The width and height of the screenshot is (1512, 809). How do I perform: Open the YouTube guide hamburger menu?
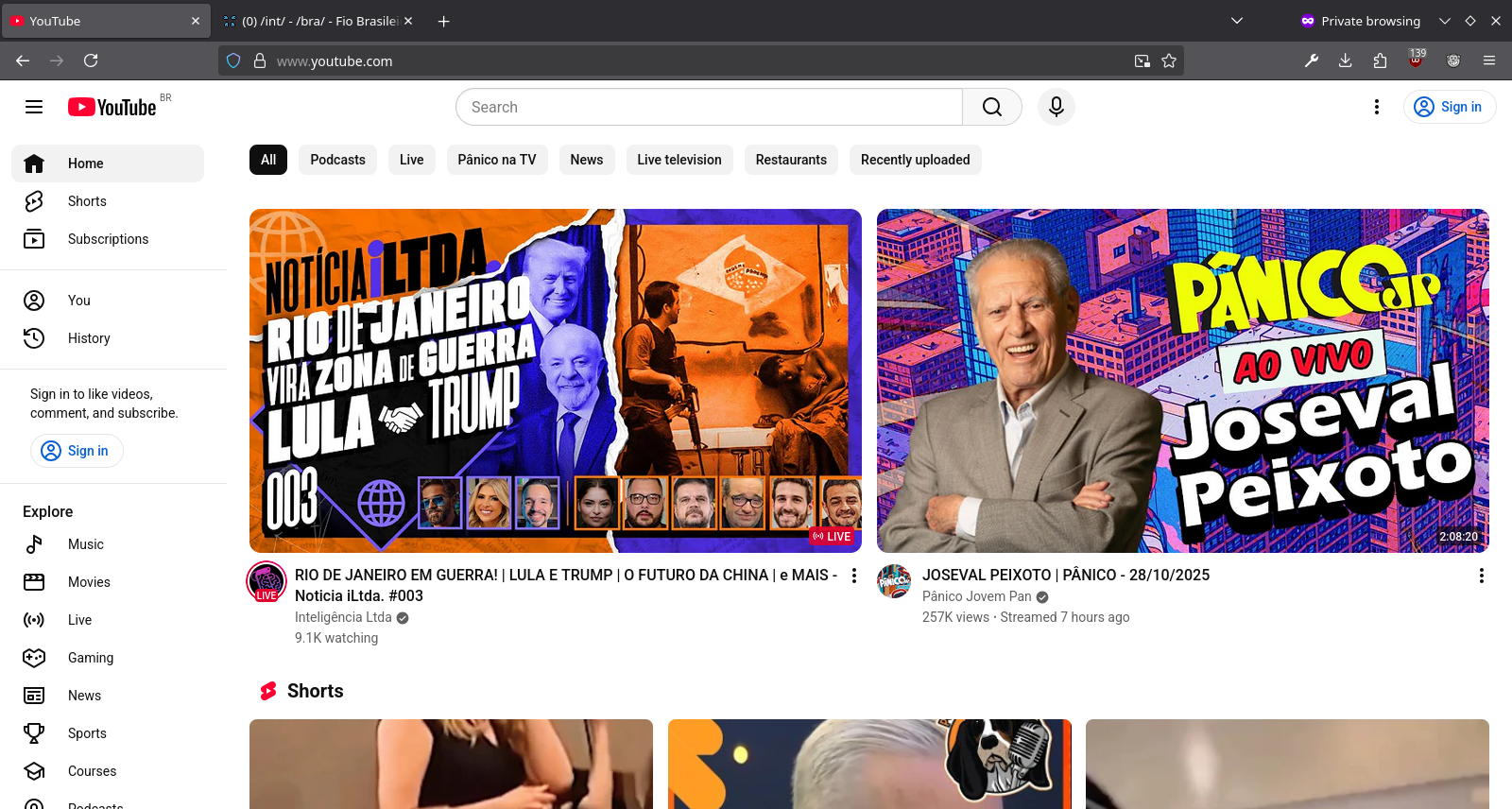(x=34, y=107)
